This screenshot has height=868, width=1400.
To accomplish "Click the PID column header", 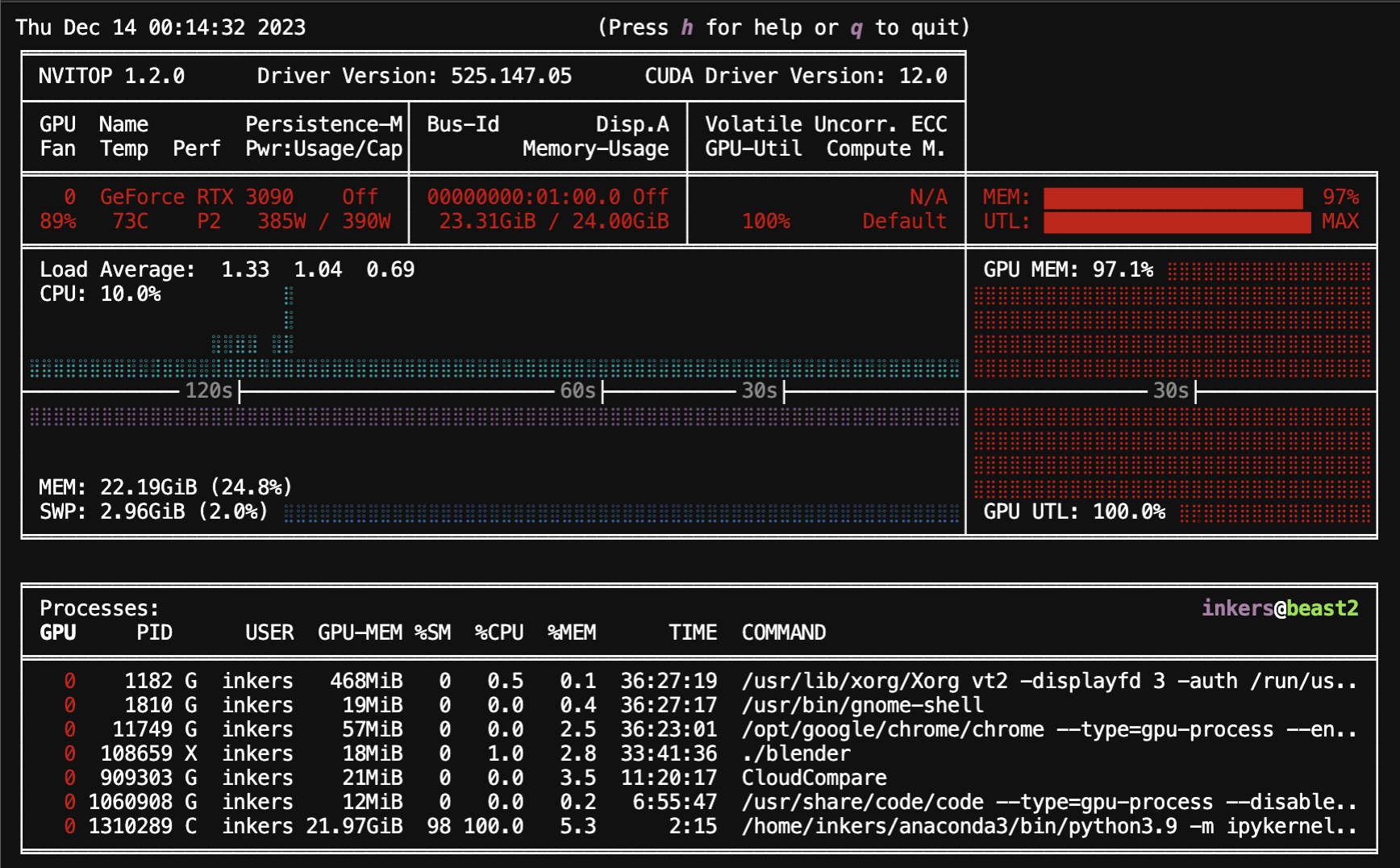I will [x=154, y=632].
